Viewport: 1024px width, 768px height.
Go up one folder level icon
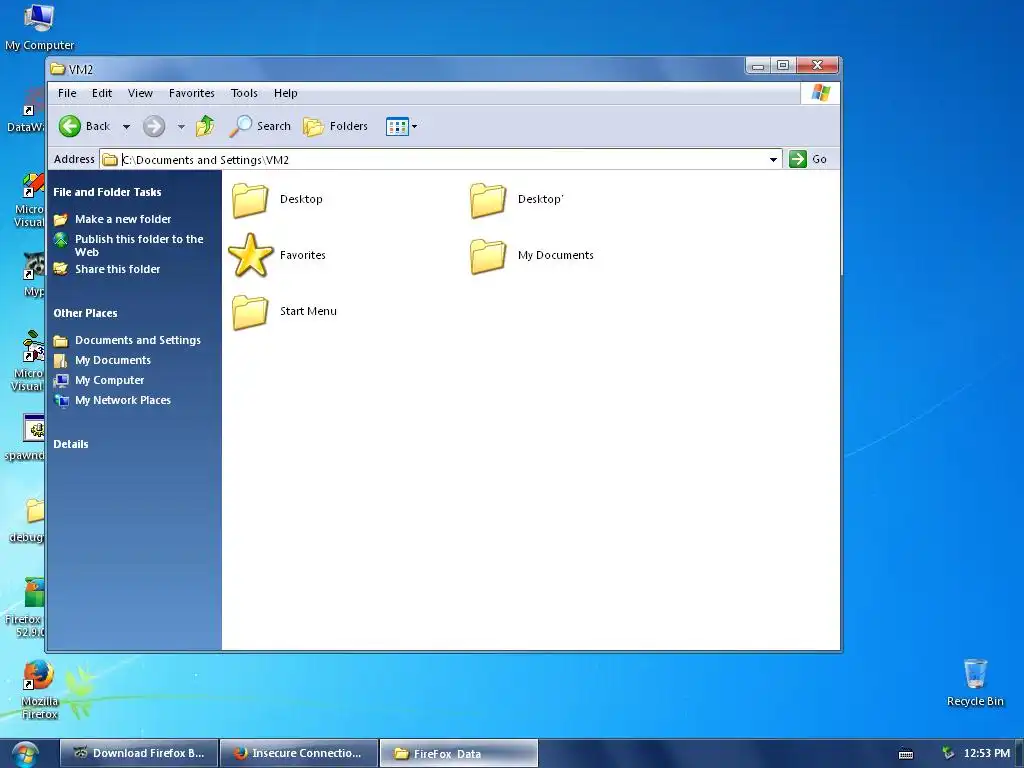(205, 126)
